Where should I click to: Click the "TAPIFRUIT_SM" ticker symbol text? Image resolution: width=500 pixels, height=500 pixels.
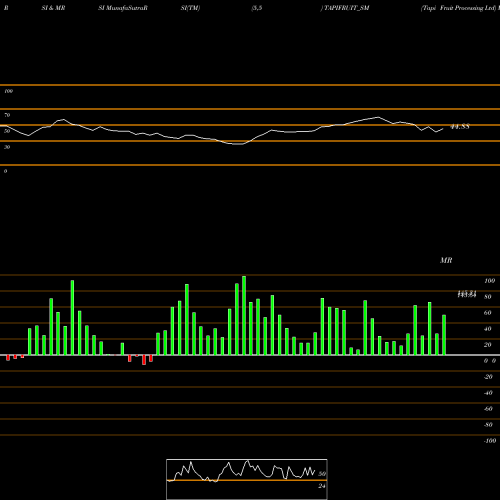347,8
